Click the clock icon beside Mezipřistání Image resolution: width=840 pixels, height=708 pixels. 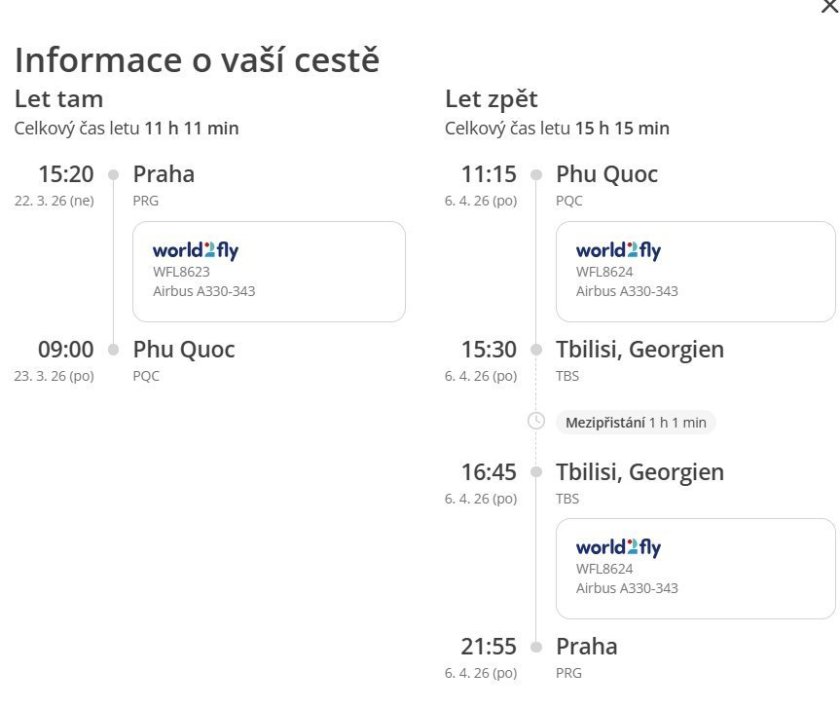coord(536,421)
